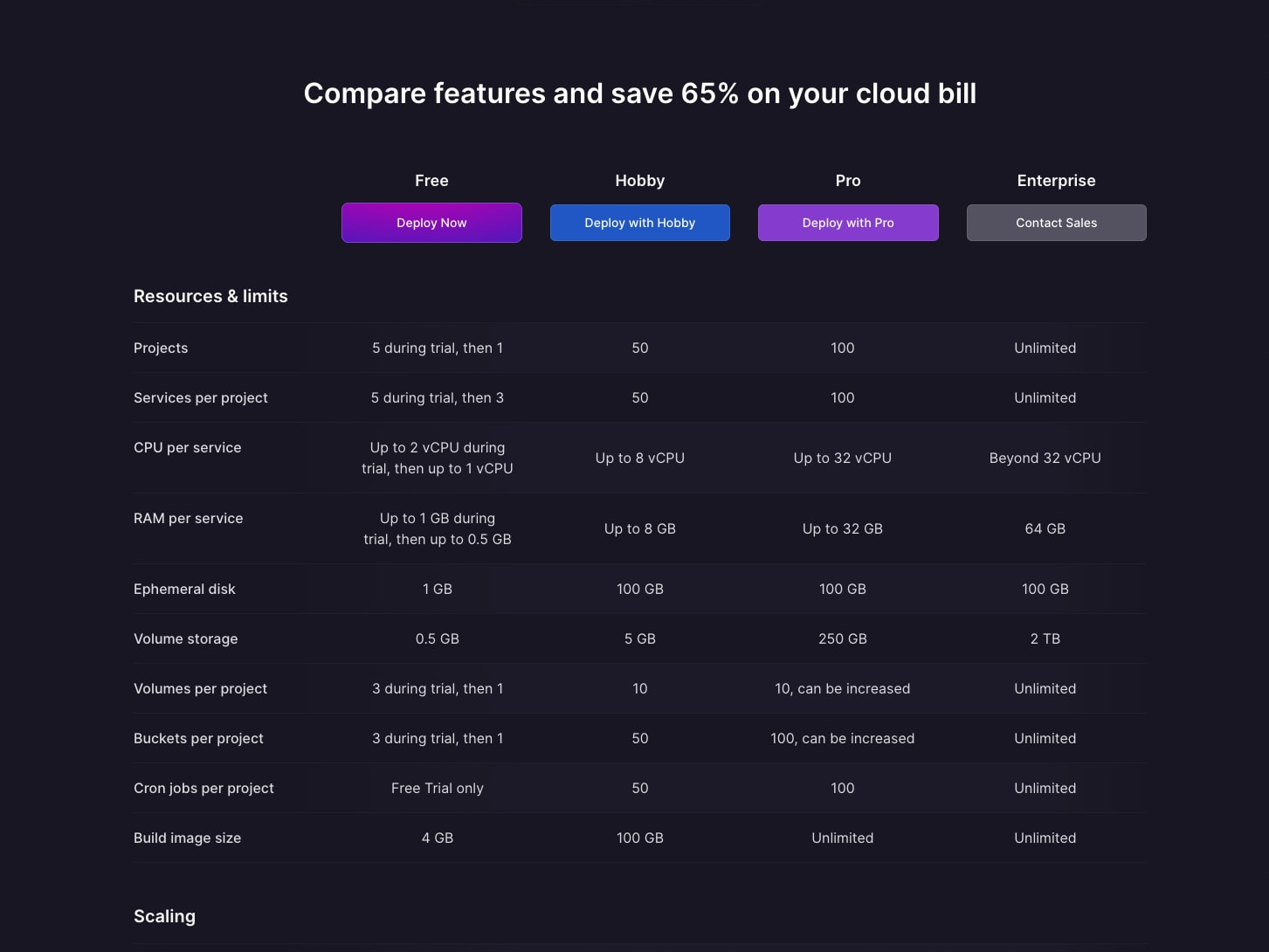Click the Resources & limits section heading

[210, 296]
